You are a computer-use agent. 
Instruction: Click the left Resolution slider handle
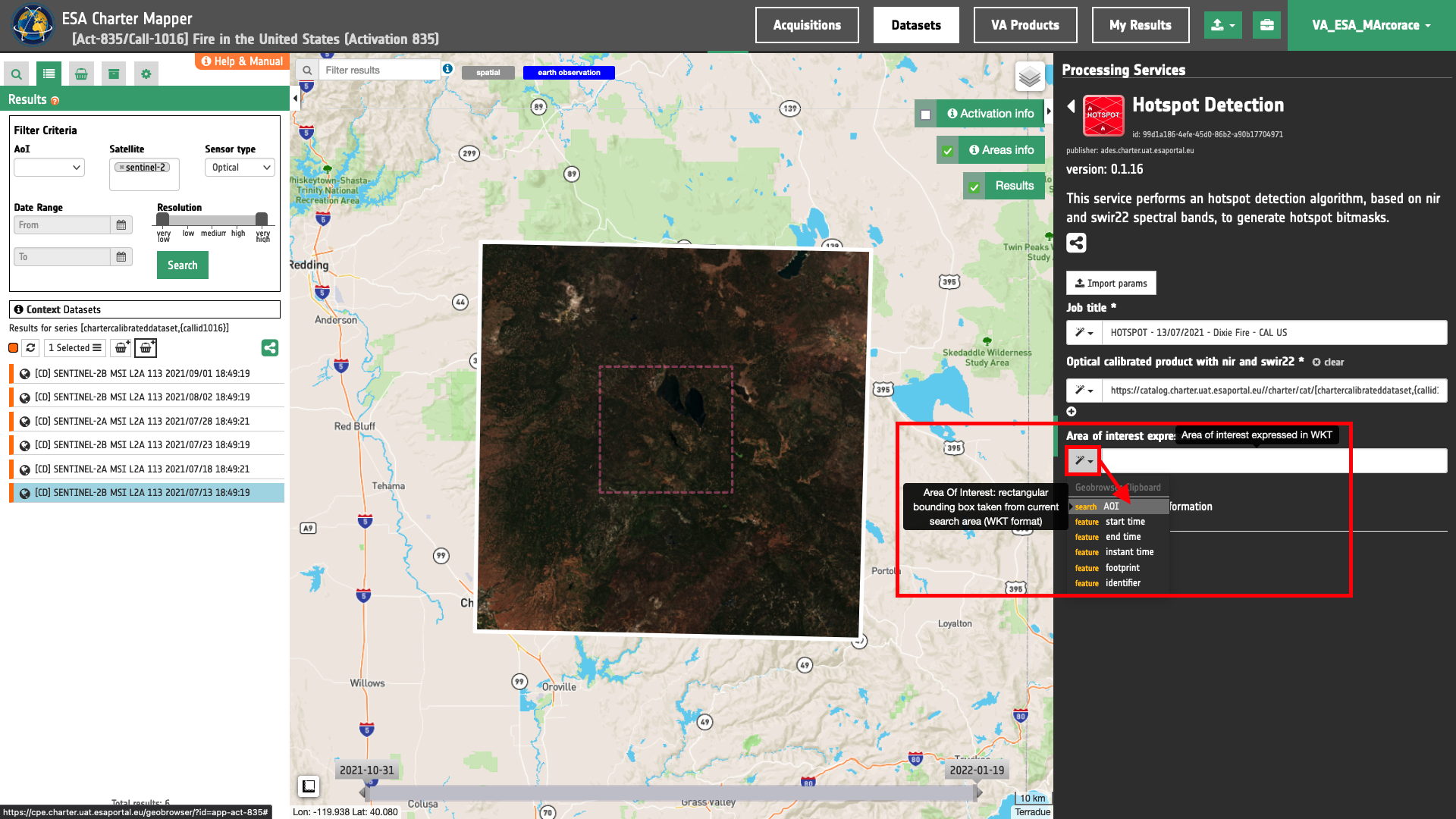click(x=163, y=219)
